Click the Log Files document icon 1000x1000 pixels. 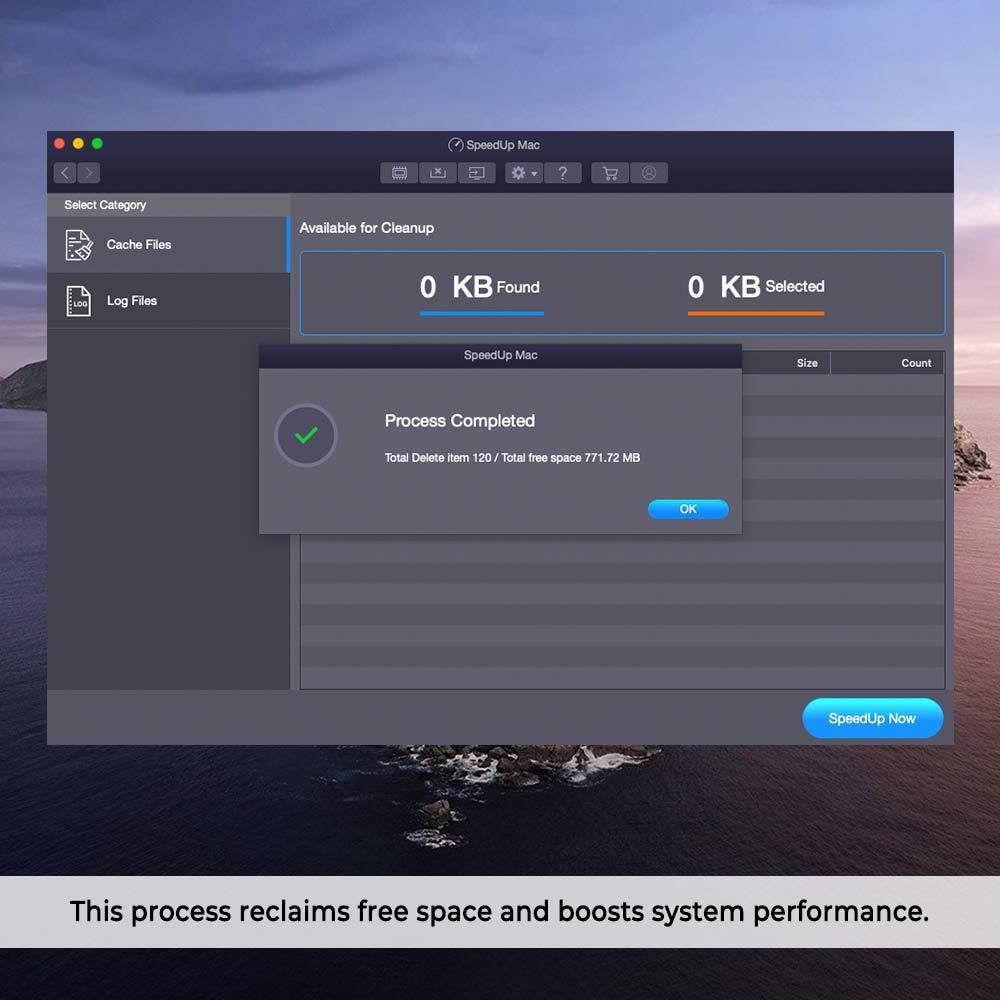coord(78,300)
